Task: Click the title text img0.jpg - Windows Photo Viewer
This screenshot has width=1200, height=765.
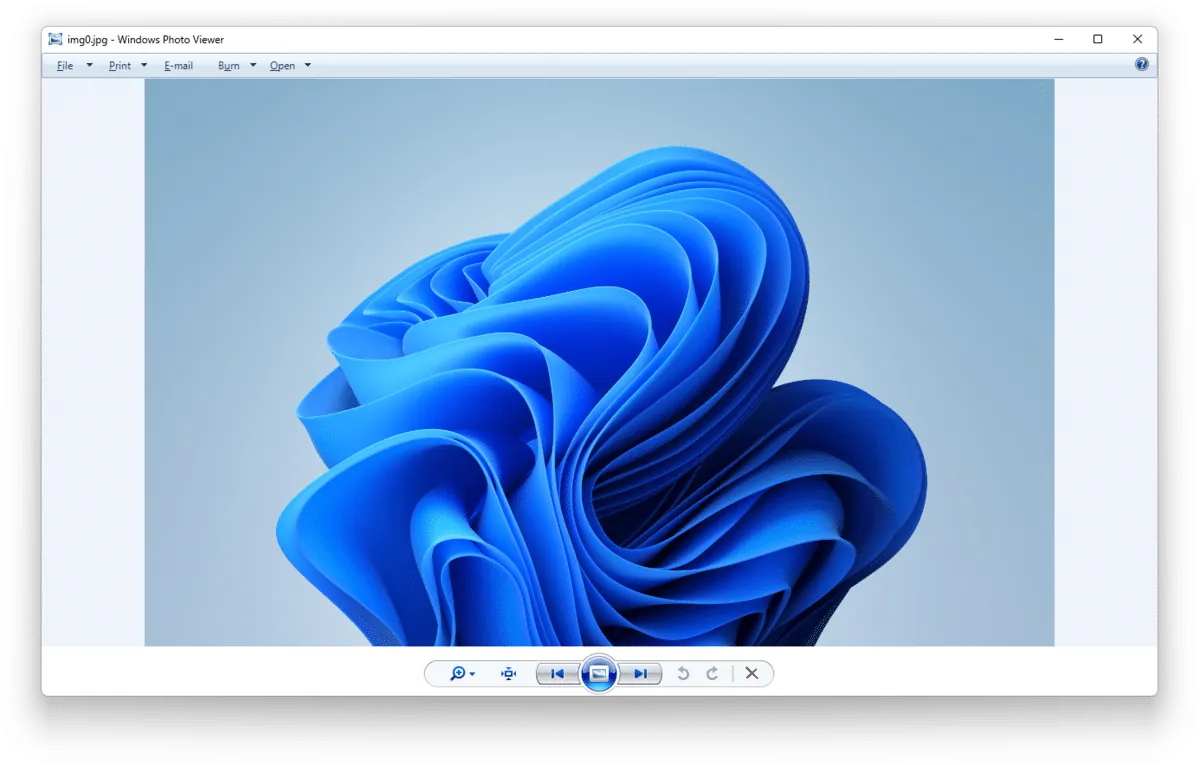Action: pos(146,40)
